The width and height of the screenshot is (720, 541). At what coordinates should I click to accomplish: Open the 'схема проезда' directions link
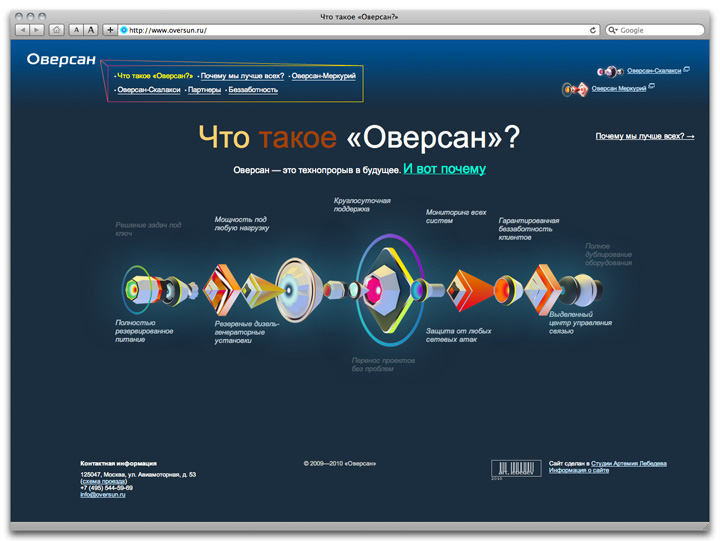coord(103,481)
